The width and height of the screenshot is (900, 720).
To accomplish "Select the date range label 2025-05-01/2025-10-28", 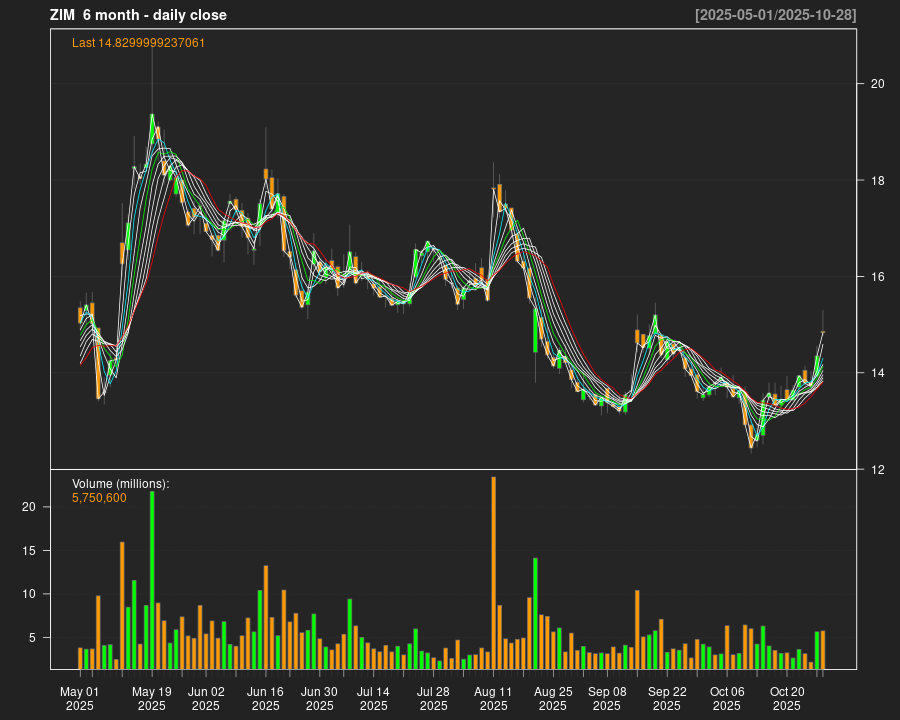I will pyautogui.click(x=775, y=15).
